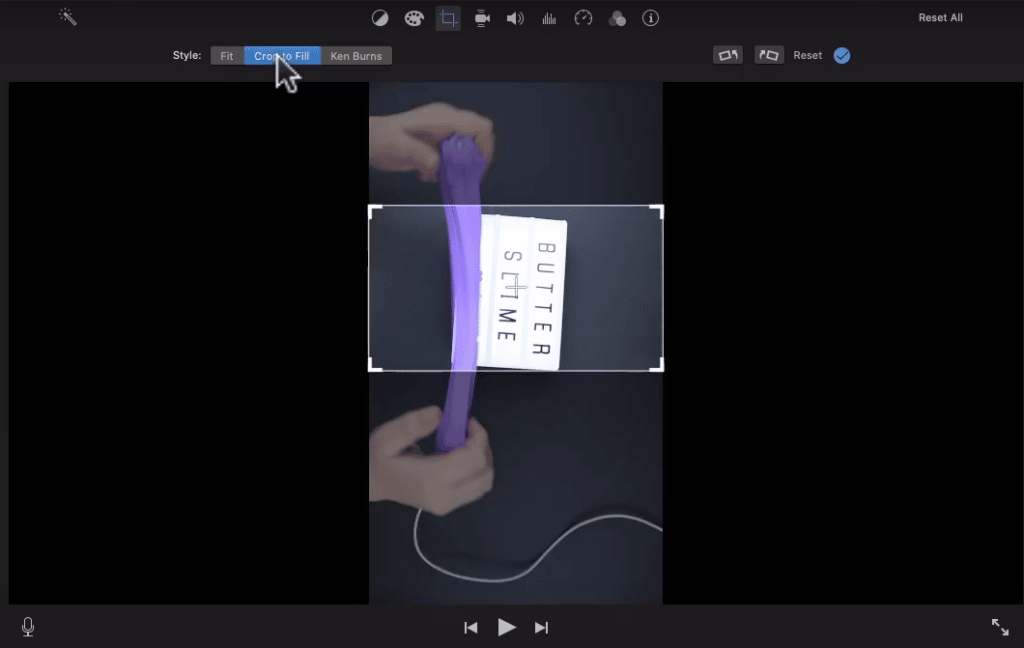Open noise reduction and equalizer
This screenshot has height=648, width=1024.
549,18
